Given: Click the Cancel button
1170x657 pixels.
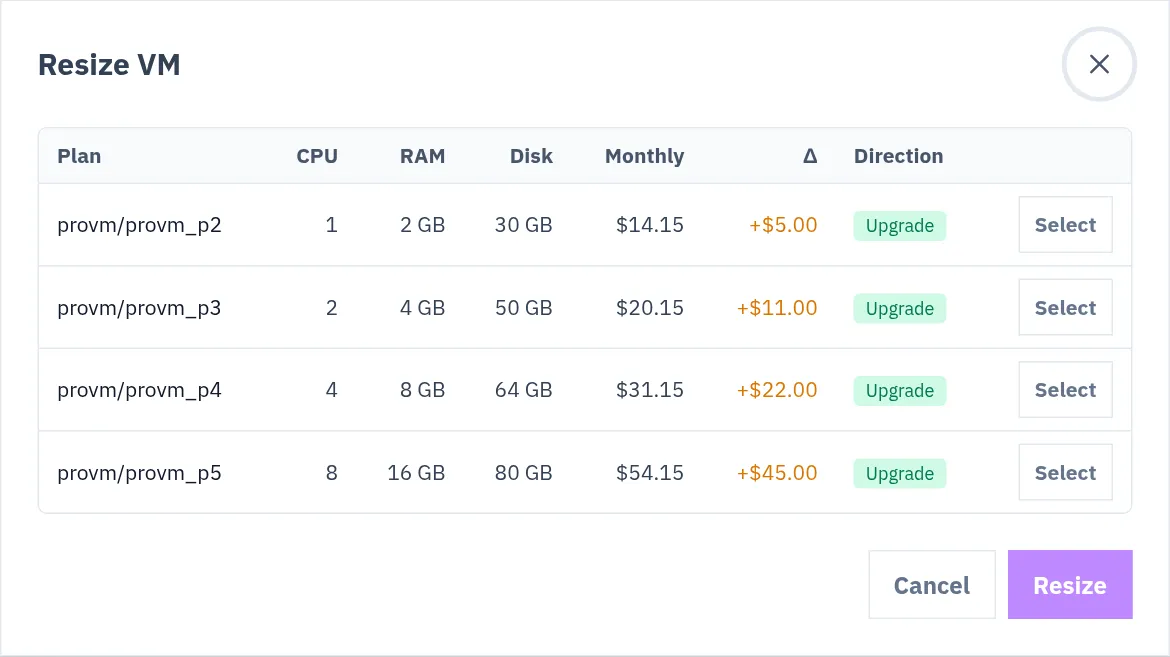Looking at the screenshot, I should click(x=931, y=585).
